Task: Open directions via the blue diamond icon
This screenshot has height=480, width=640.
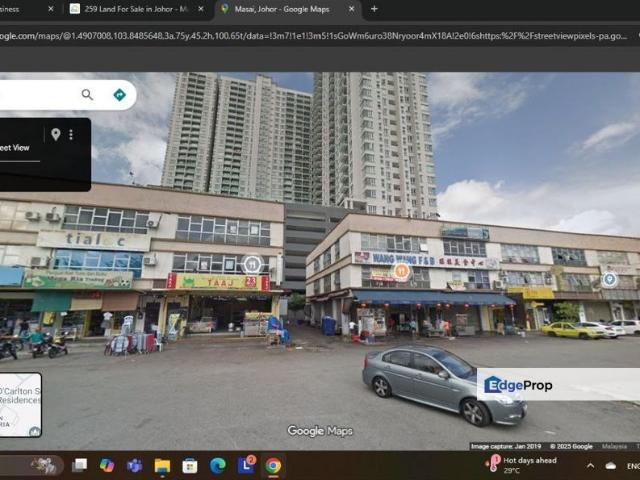Action: pyautogui.click(x=119, y=95)
